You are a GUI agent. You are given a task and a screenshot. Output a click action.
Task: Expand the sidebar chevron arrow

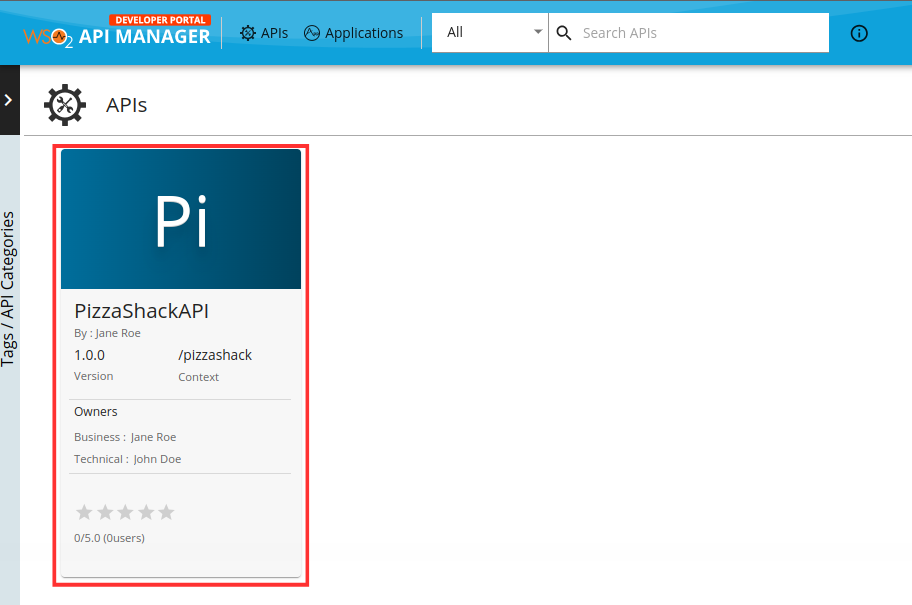[x=9, y=100]
